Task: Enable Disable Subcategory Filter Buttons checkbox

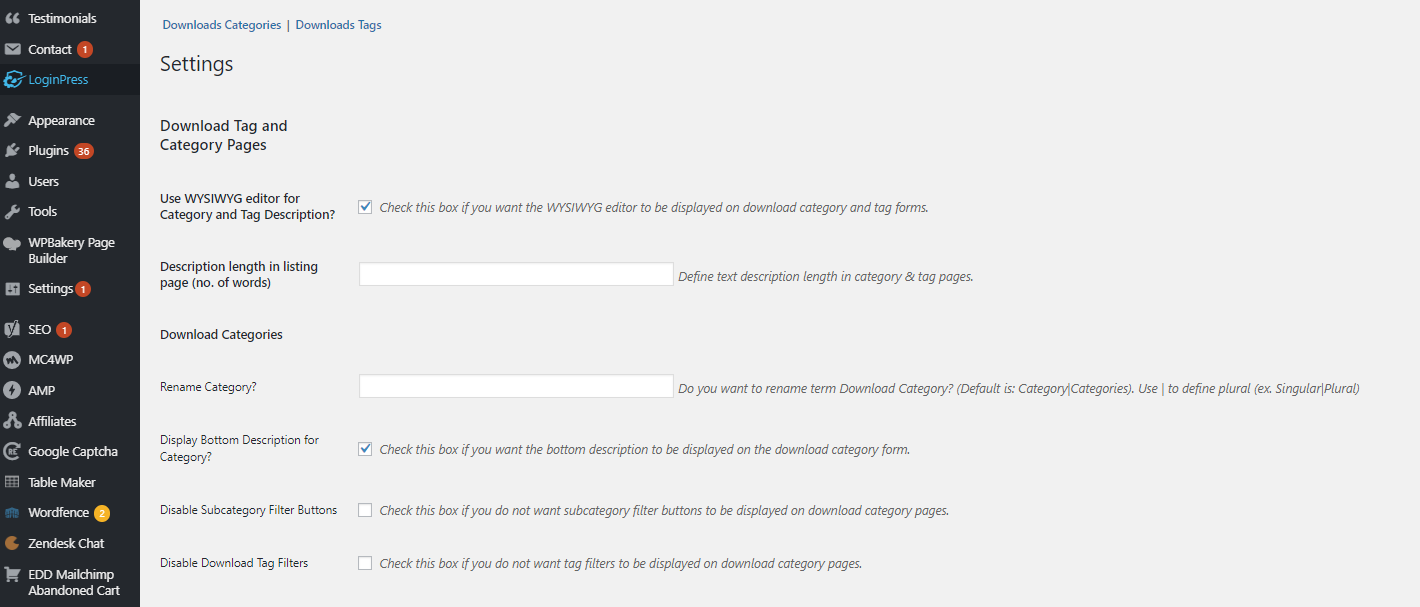Action: click(365, 510)
